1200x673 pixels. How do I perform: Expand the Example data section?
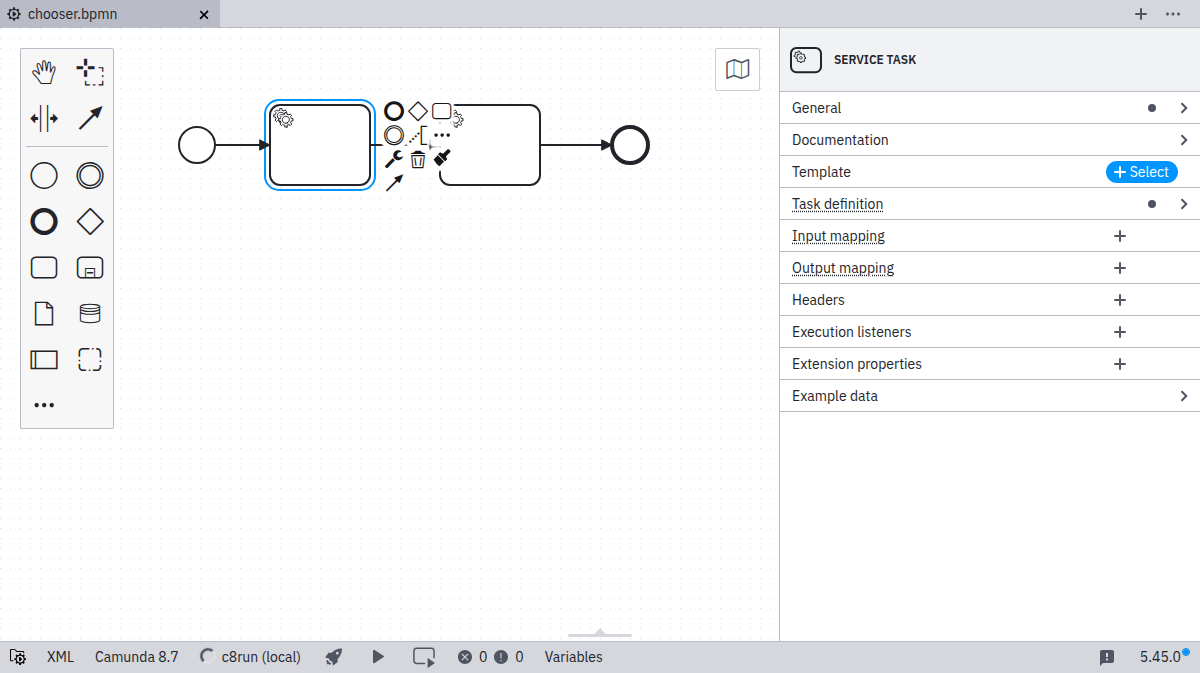pos(1184,396)
